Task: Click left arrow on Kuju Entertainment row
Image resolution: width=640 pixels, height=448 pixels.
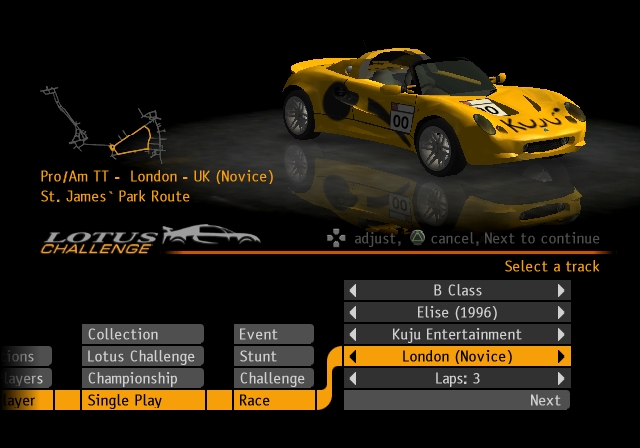Action: pos(353,335)
